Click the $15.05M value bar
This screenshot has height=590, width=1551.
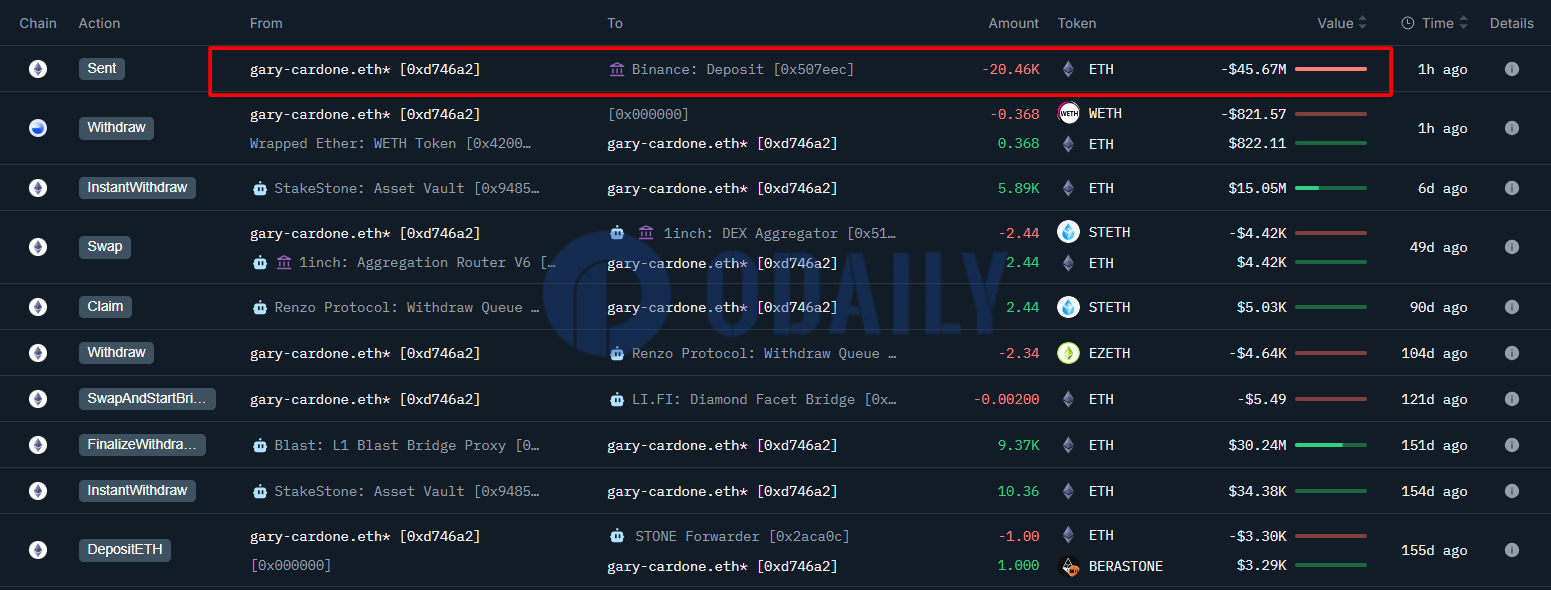1330,188
